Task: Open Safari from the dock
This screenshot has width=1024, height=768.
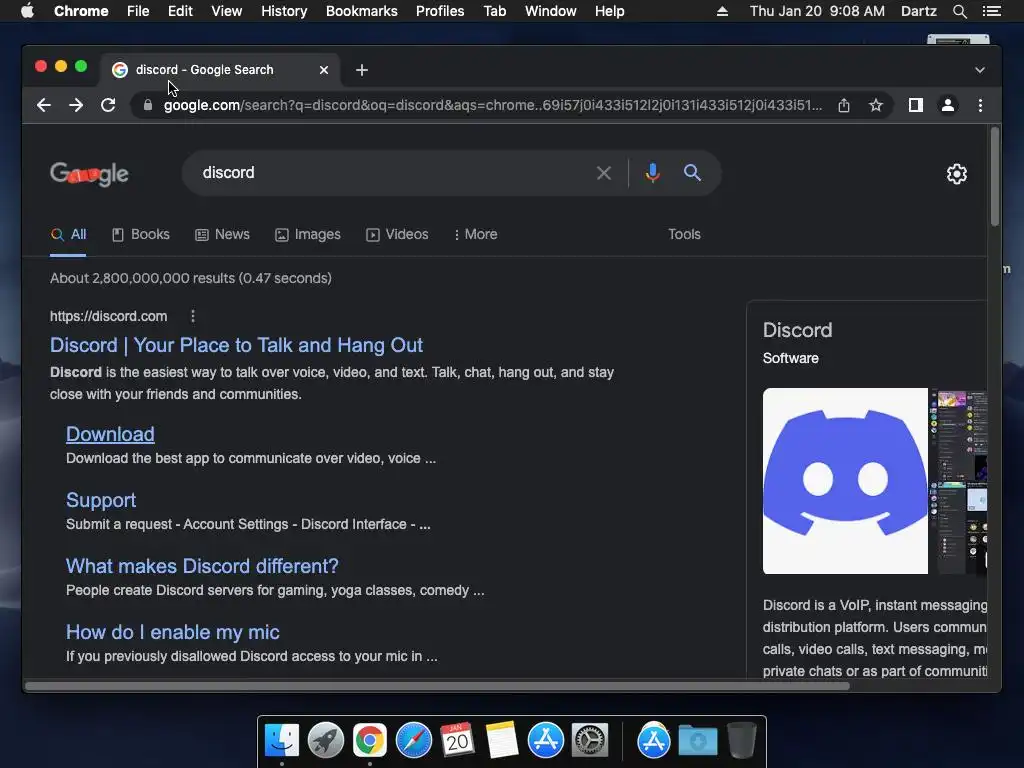Action: [x=413, y=741]
